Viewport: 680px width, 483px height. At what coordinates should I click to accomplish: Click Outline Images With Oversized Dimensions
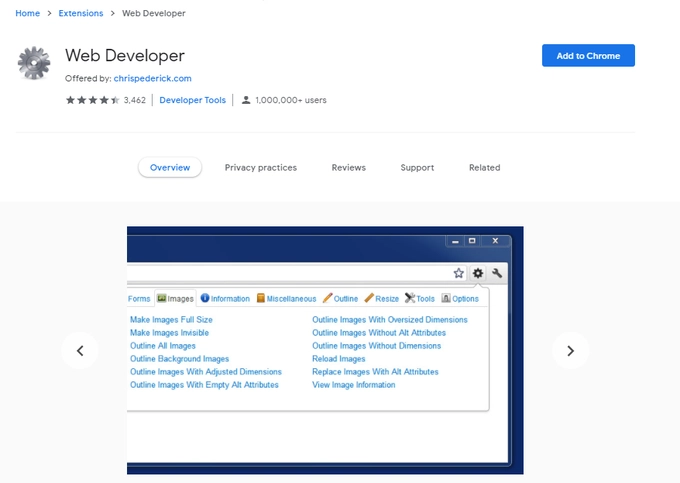point(390,320)
